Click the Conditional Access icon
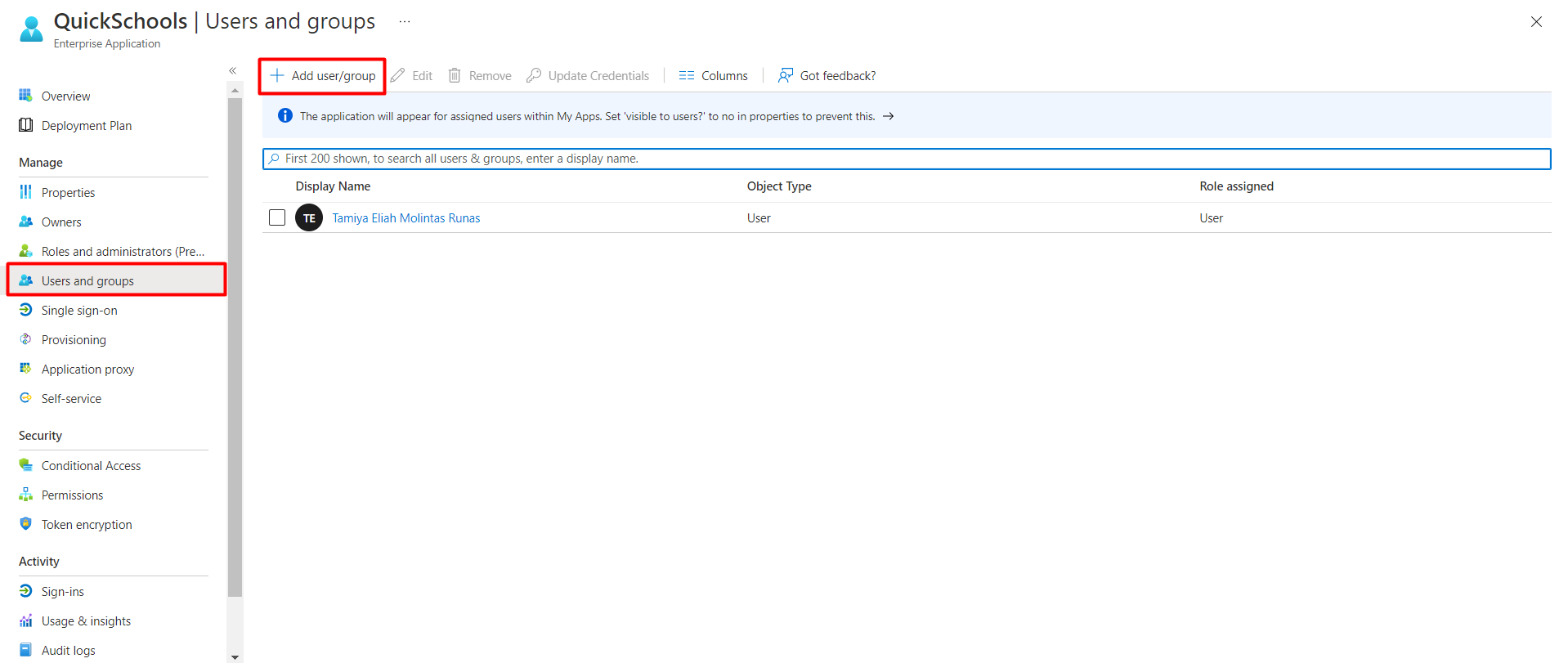 25,465
